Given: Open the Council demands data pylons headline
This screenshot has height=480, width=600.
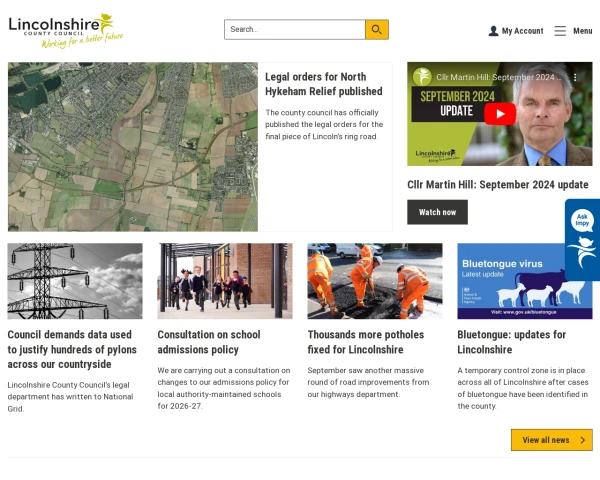Looking at the screenshot, I should point(72,349).
